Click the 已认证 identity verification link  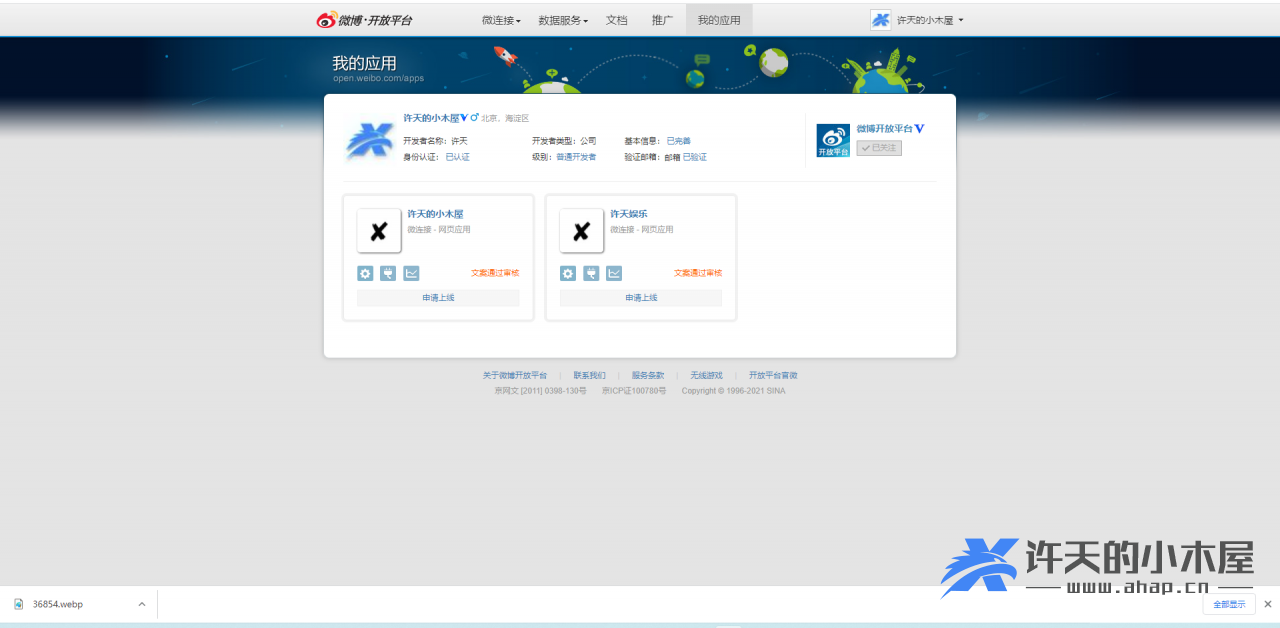[x=457, y=157]
